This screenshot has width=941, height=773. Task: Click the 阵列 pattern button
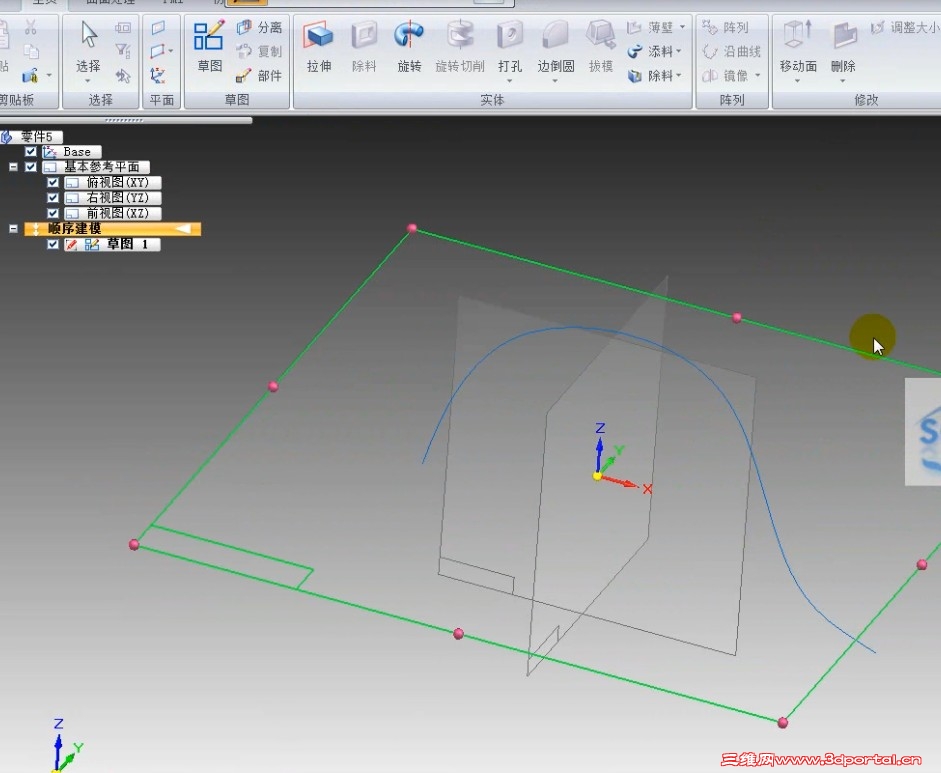point(726,27)
